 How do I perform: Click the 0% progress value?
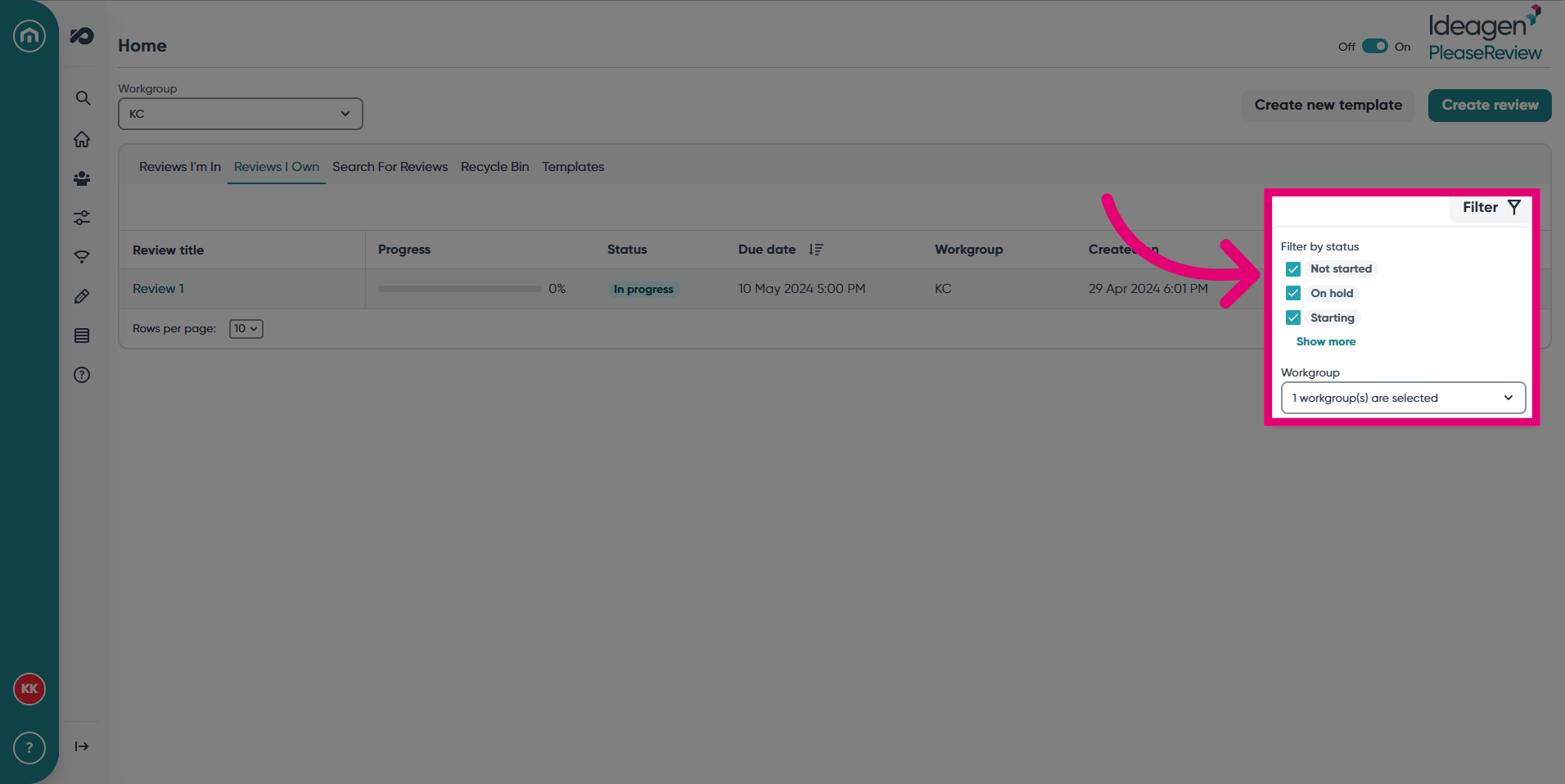557,289
